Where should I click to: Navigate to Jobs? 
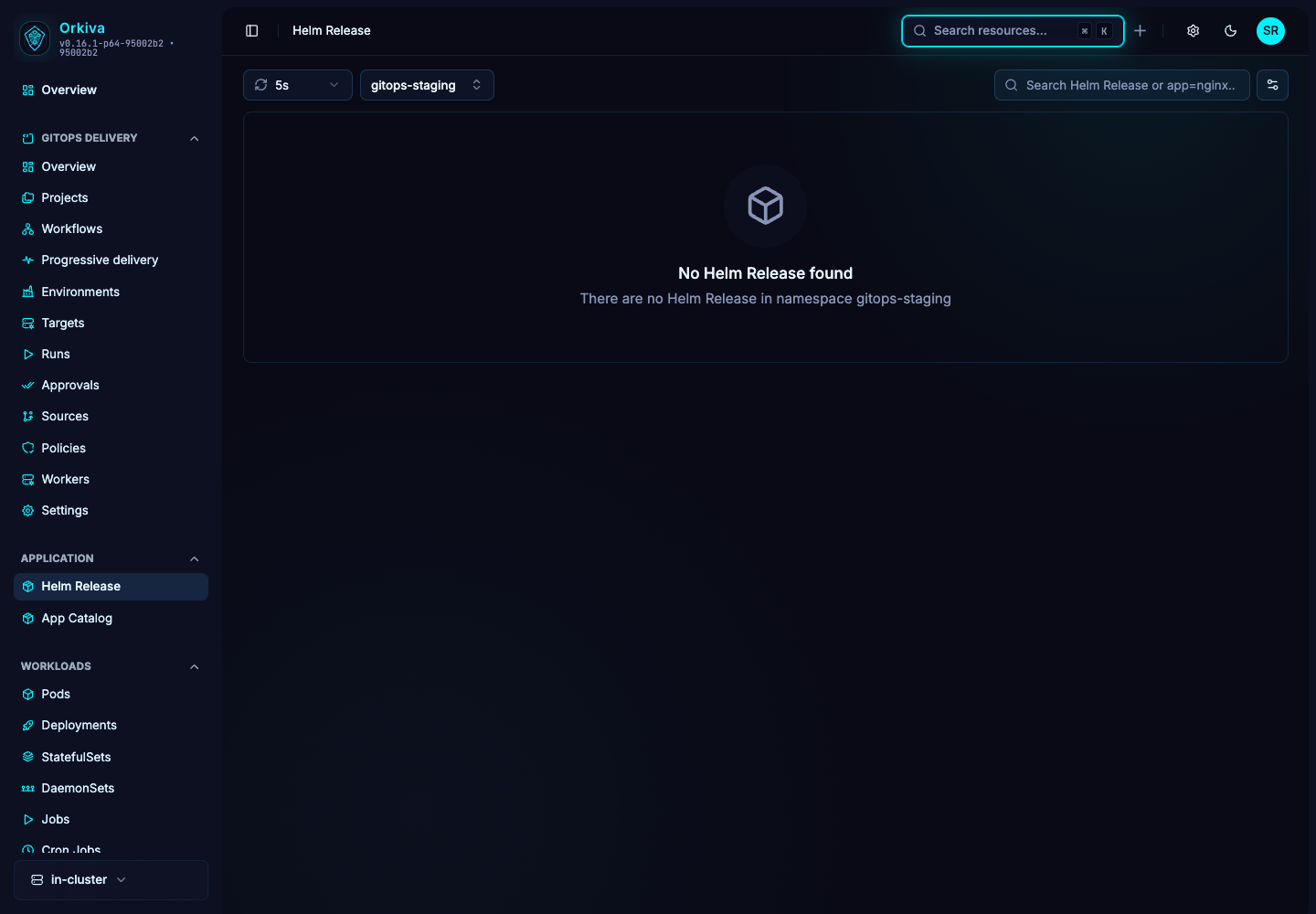pyautogui.click(x=111, y=820)
